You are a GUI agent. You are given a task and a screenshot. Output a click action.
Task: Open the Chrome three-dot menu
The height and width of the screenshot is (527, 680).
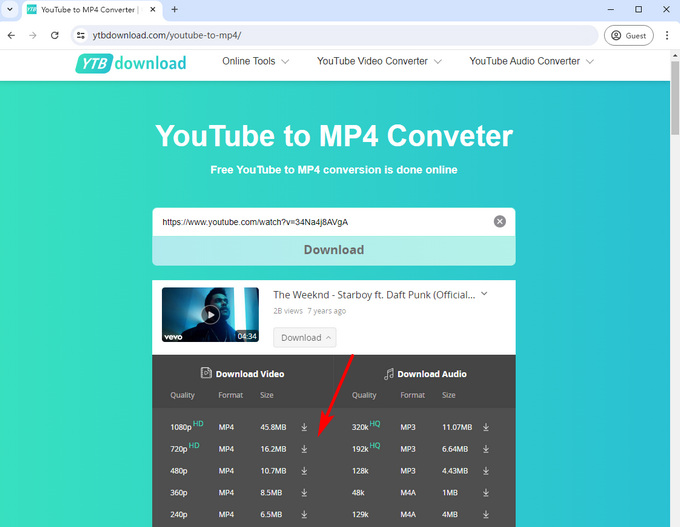tap(667, 35)
